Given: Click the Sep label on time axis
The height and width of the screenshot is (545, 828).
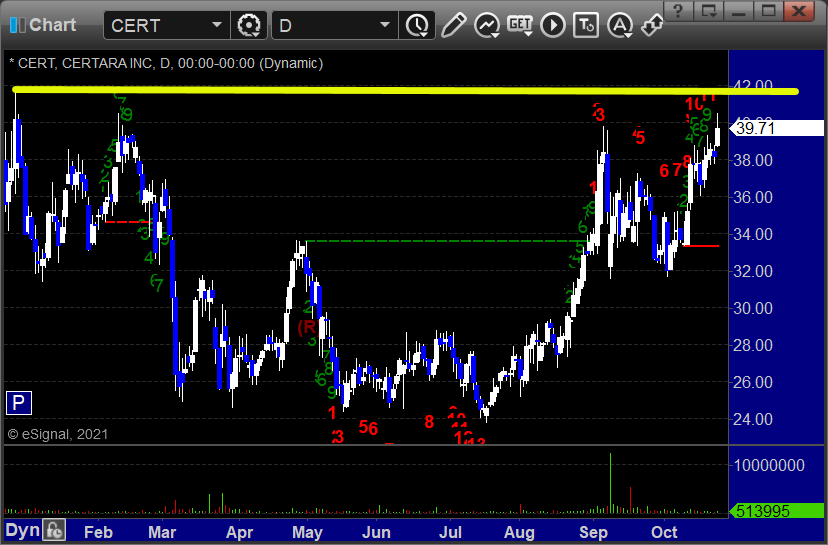Looking at the screenshot, I should click(594, 532).
